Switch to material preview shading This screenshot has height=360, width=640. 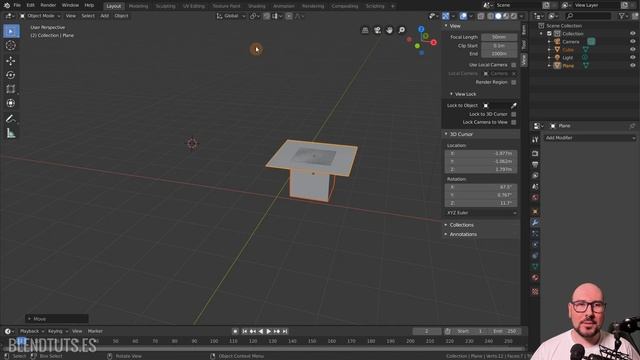tap(506, 16)
